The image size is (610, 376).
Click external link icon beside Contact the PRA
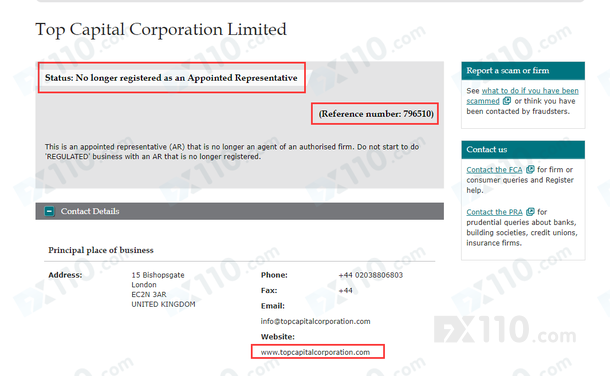530,212
